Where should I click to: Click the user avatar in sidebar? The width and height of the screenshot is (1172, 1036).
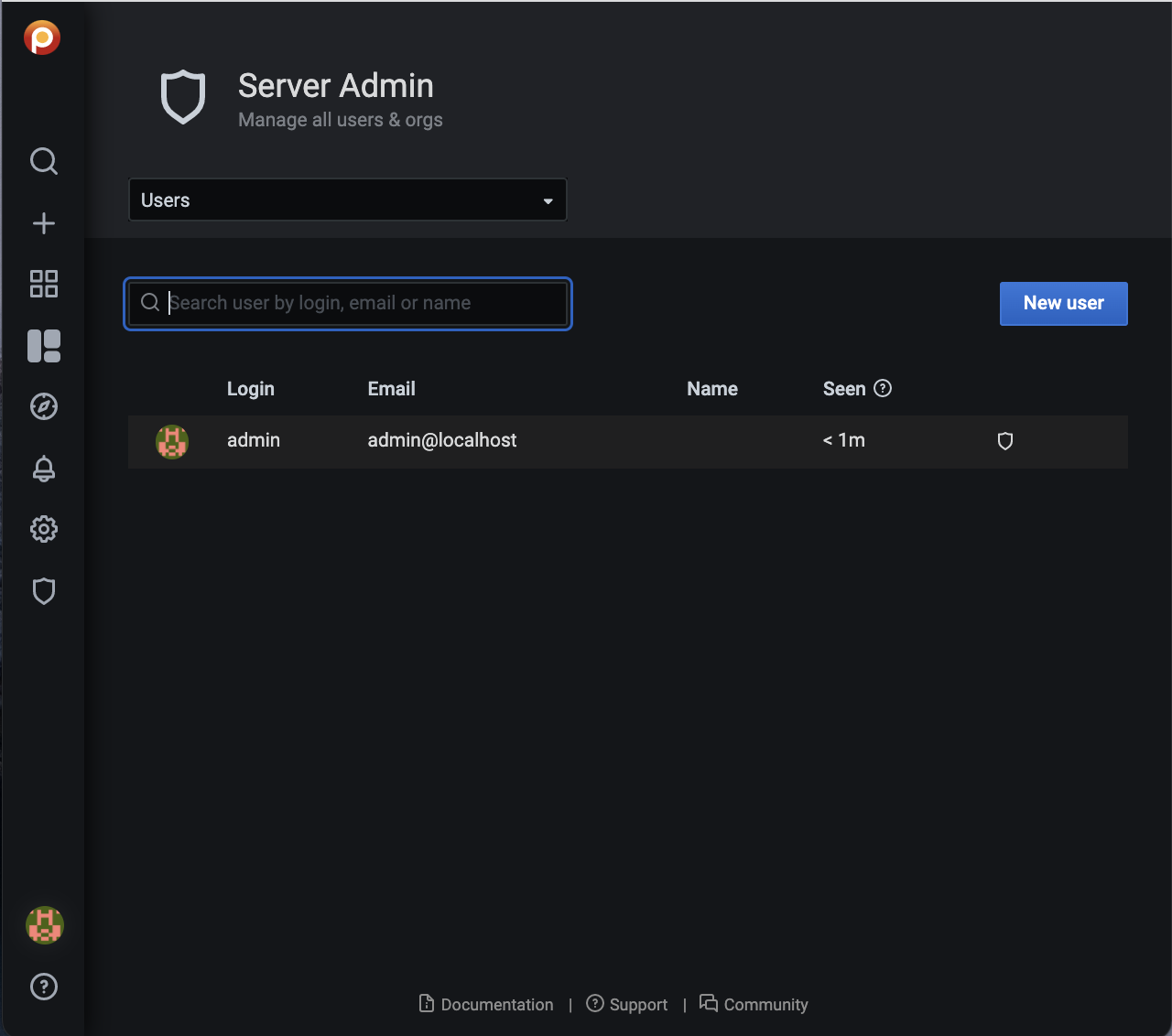tap(44, 925)
